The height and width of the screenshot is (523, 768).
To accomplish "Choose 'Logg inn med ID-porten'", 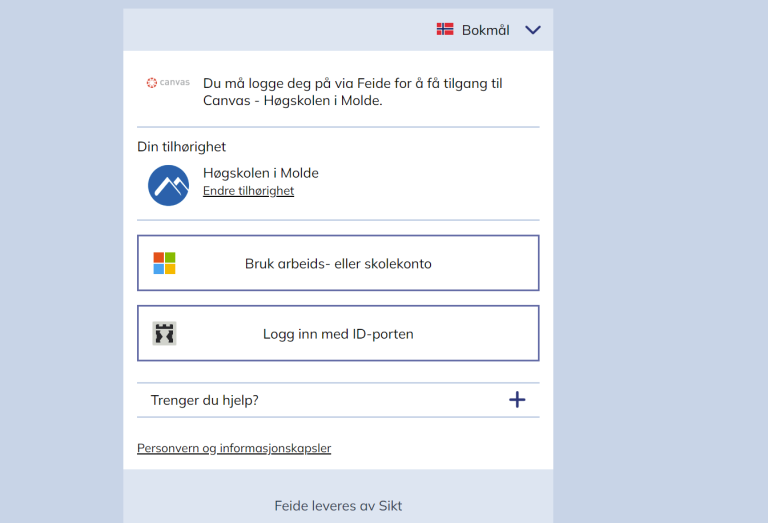I will click(x=338, y=334).
